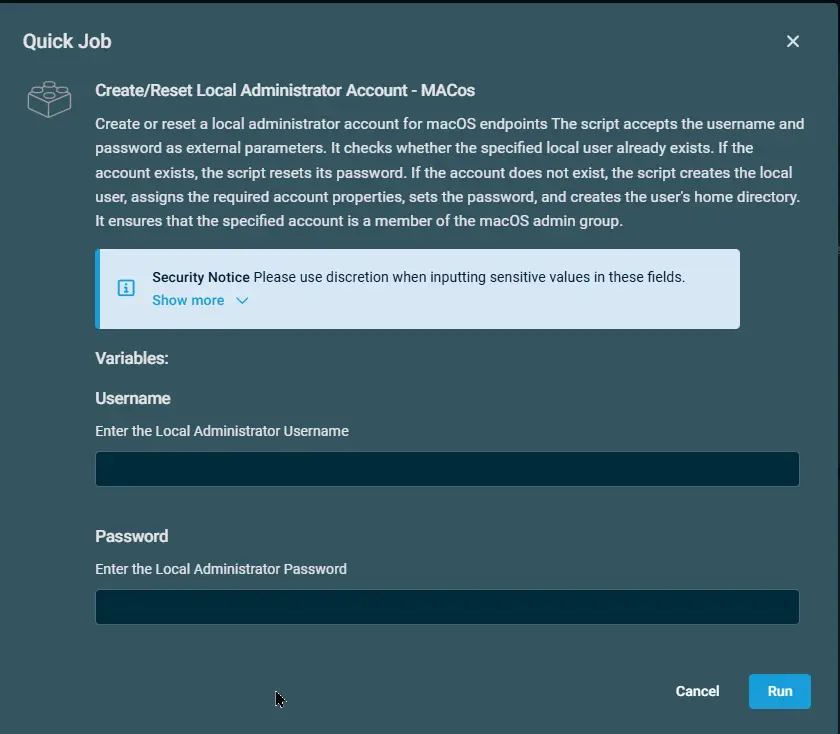Screen dimensions: 840x734
Task: Click the "Please use discretion" notice sentence
Action: point(469,277)
